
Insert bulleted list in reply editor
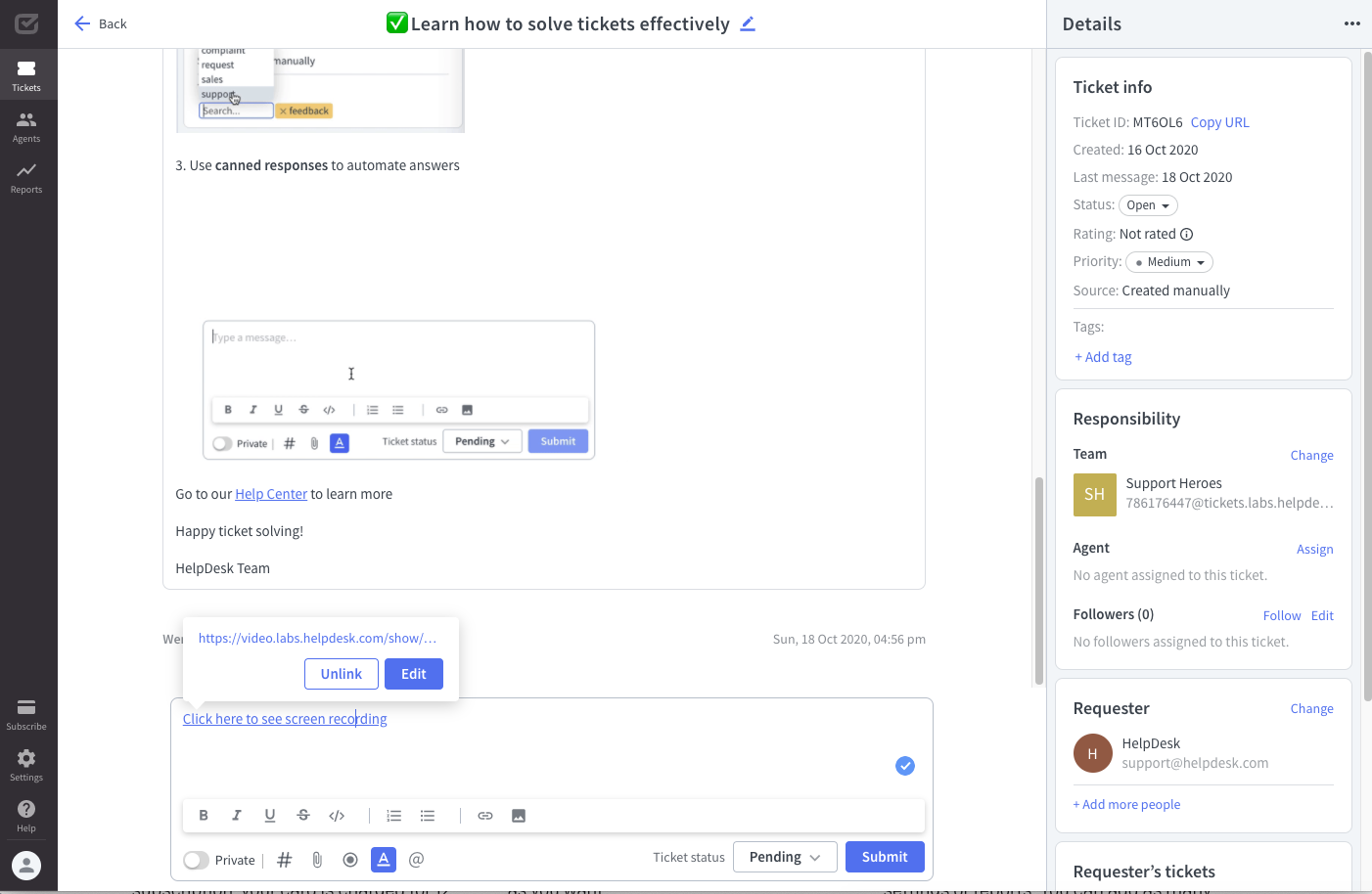click(428, 816)
